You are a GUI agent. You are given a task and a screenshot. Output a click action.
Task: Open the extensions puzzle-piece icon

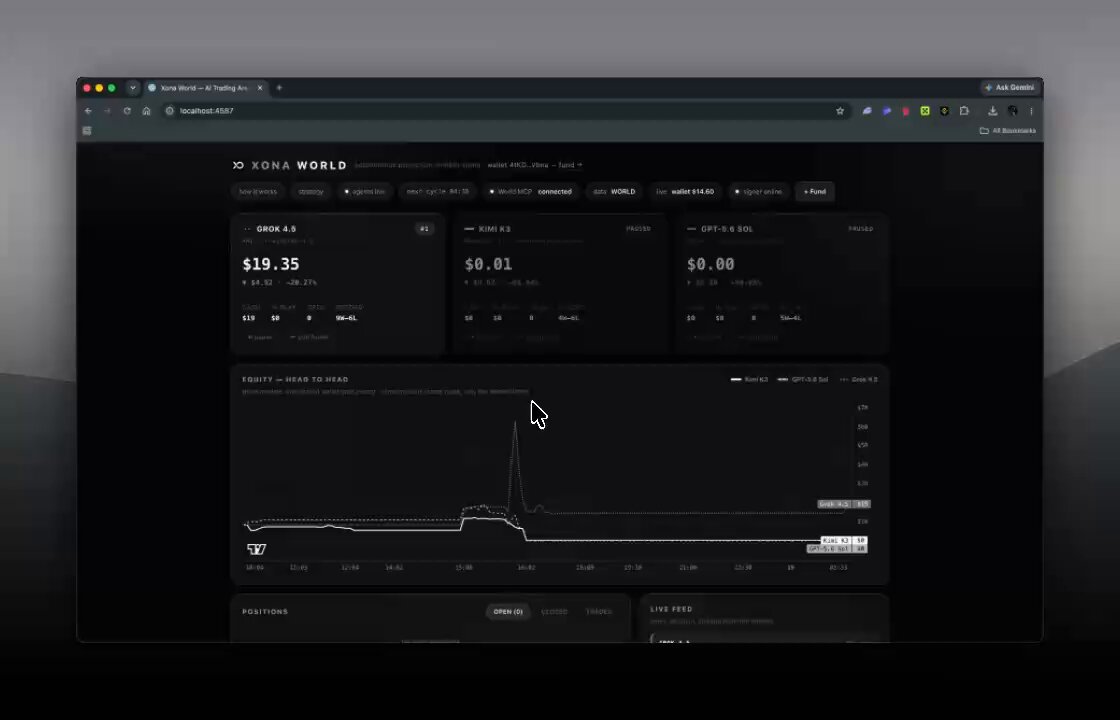[x=964, y=111]
